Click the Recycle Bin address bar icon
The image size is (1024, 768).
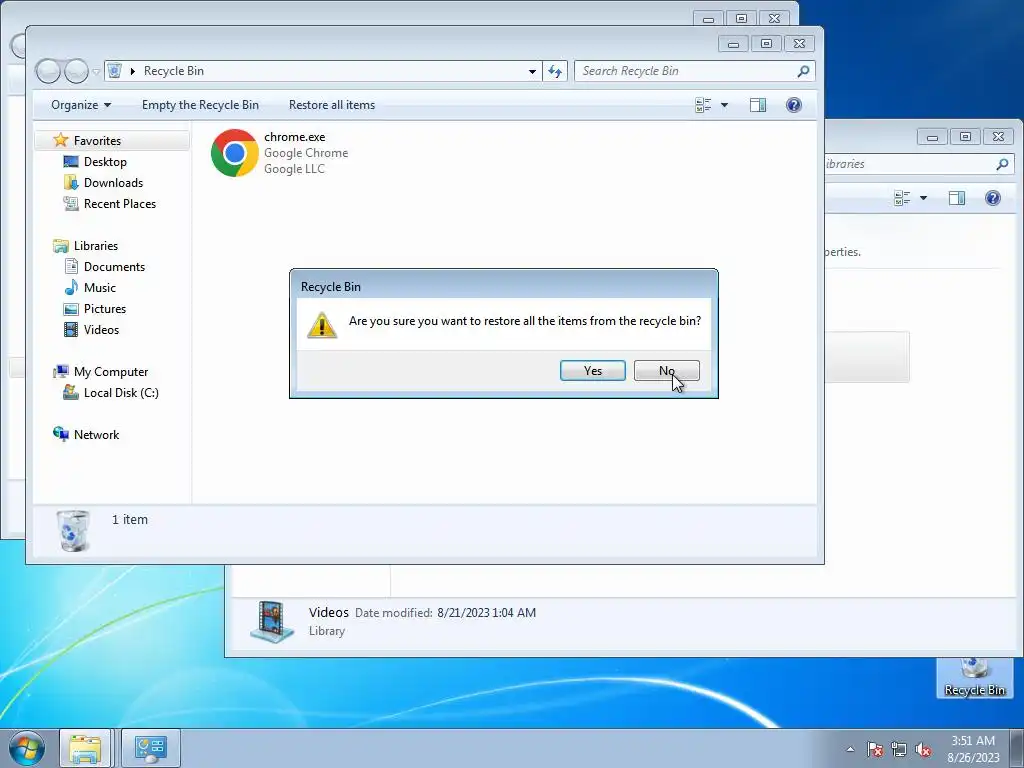click(x=114, y=71)
